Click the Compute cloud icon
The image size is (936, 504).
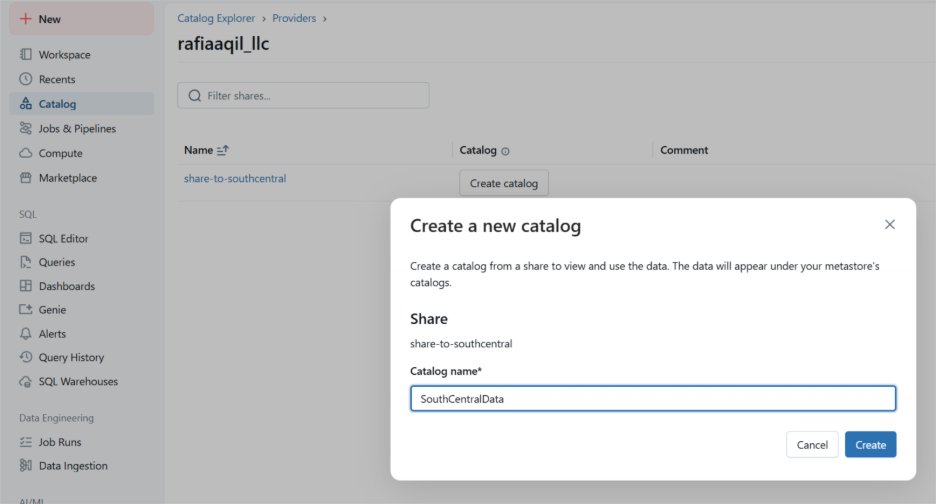coord(26,153)
